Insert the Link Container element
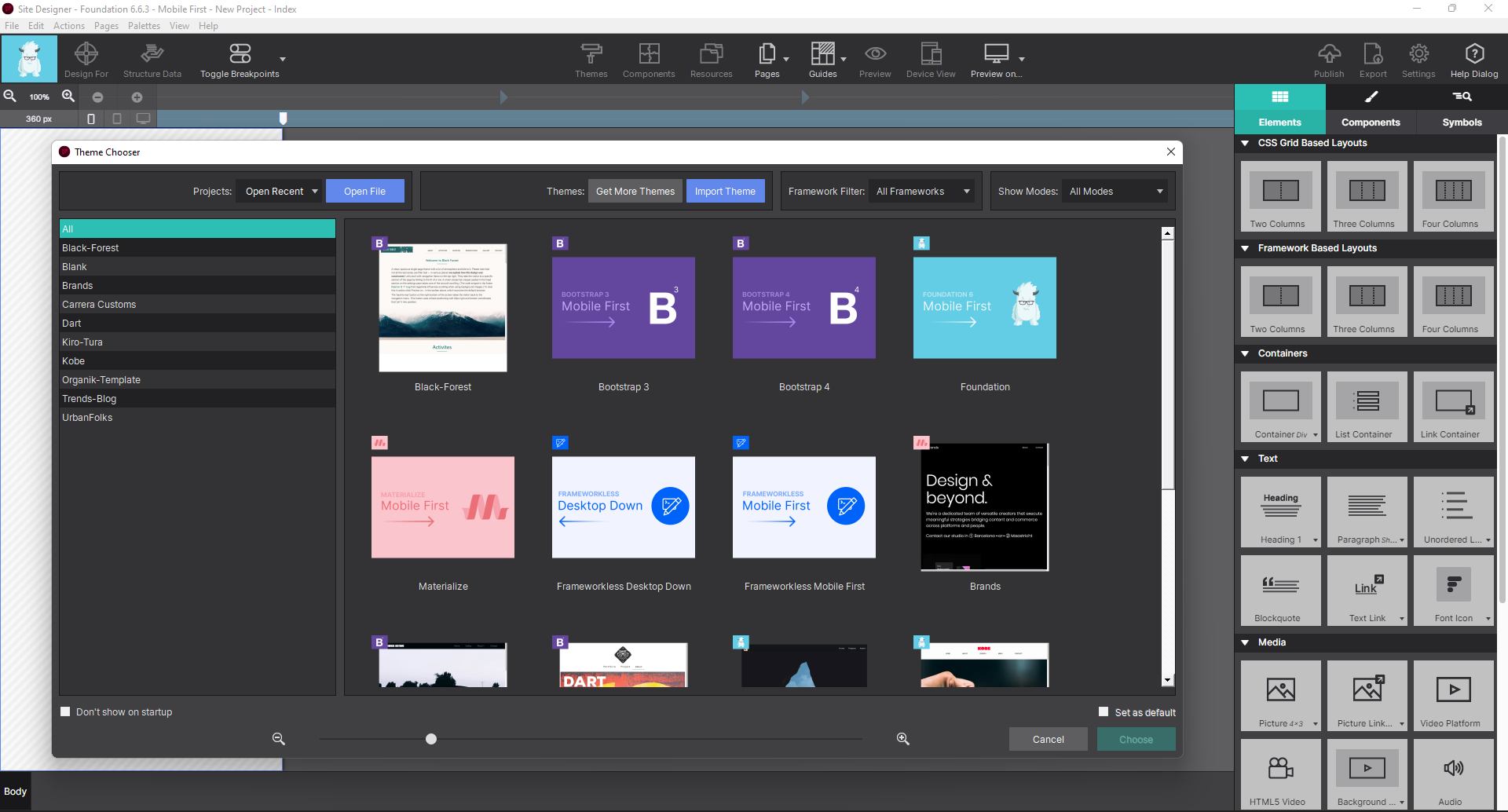 (x=1453, y=407)
